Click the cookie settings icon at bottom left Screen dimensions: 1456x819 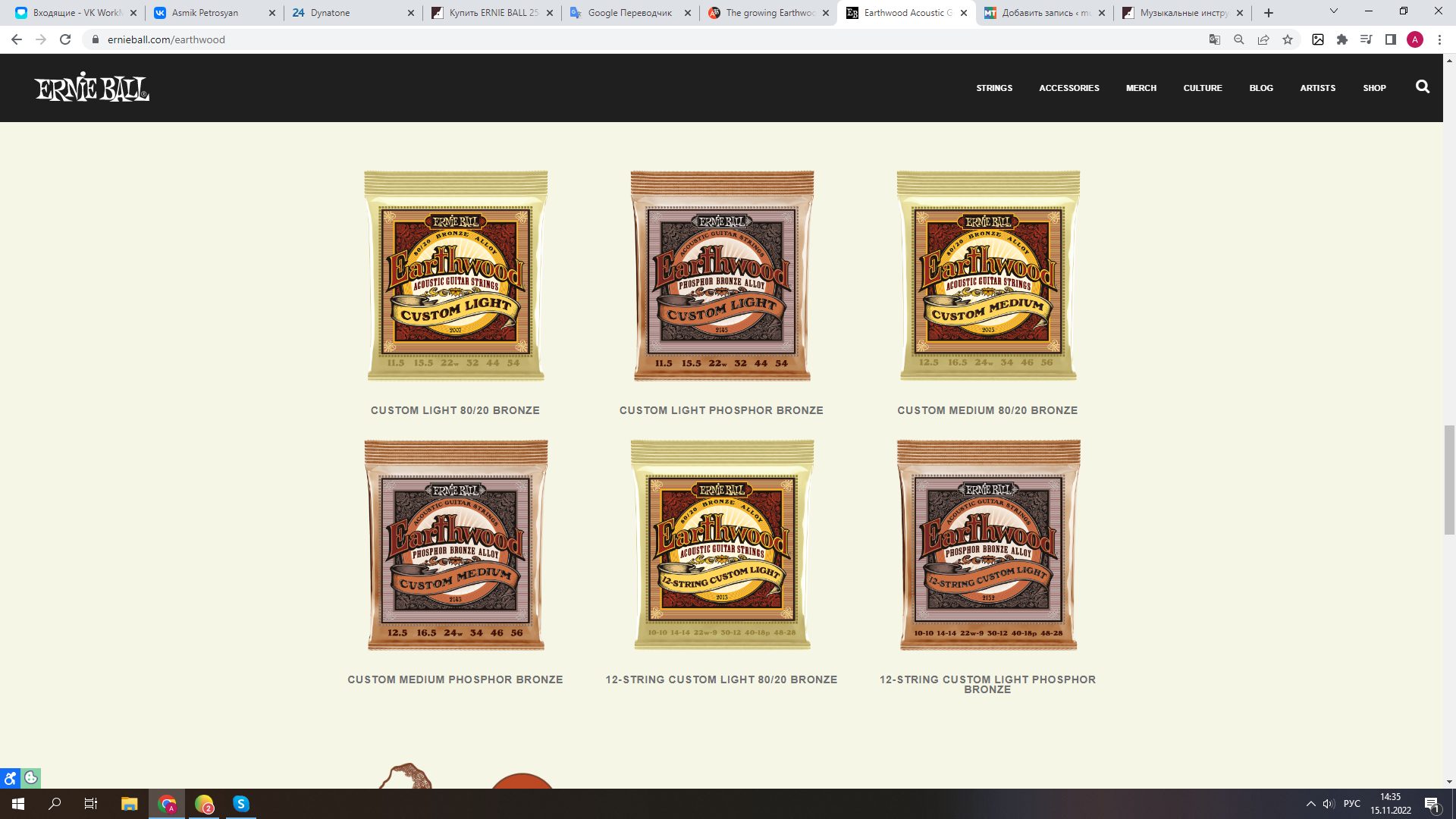(x=31, y=778)
